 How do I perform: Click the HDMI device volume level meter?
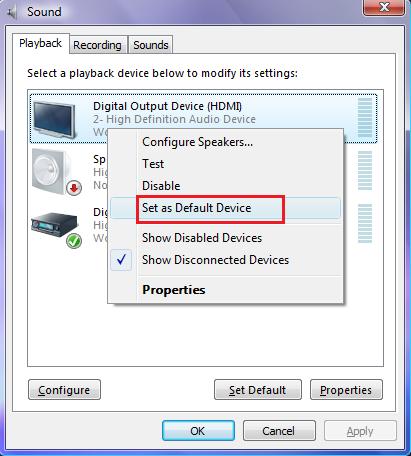tap(365, 118)
